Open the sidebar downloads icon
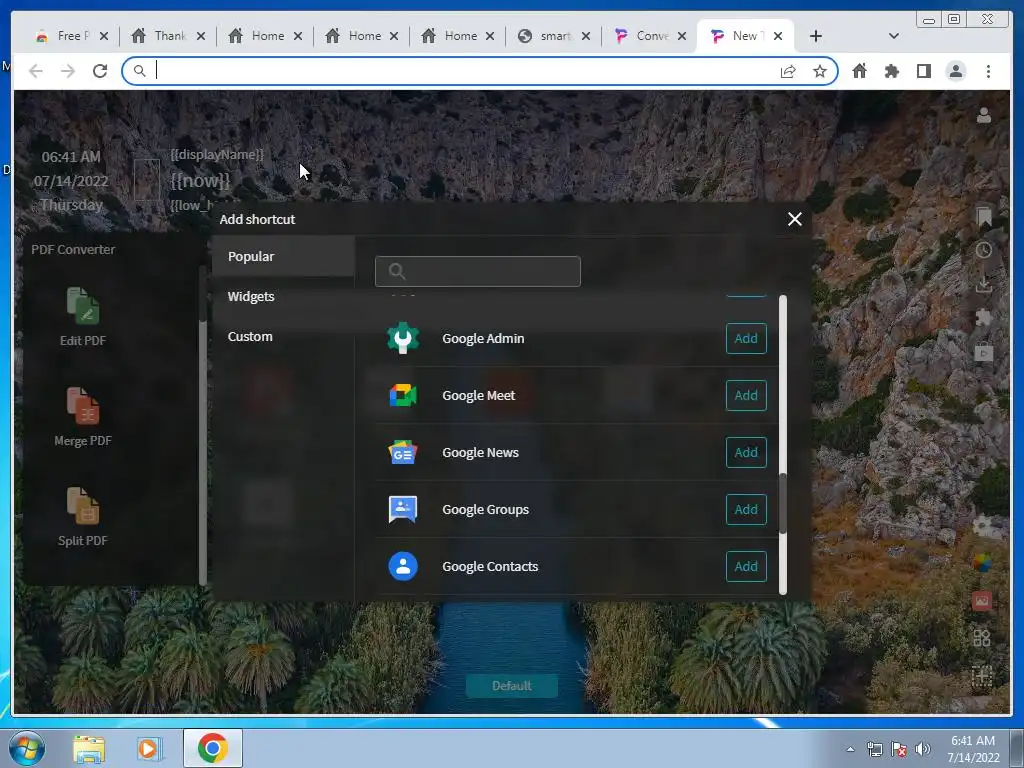The width and height of the screenshot is (1024, 768). pos(984,285)
